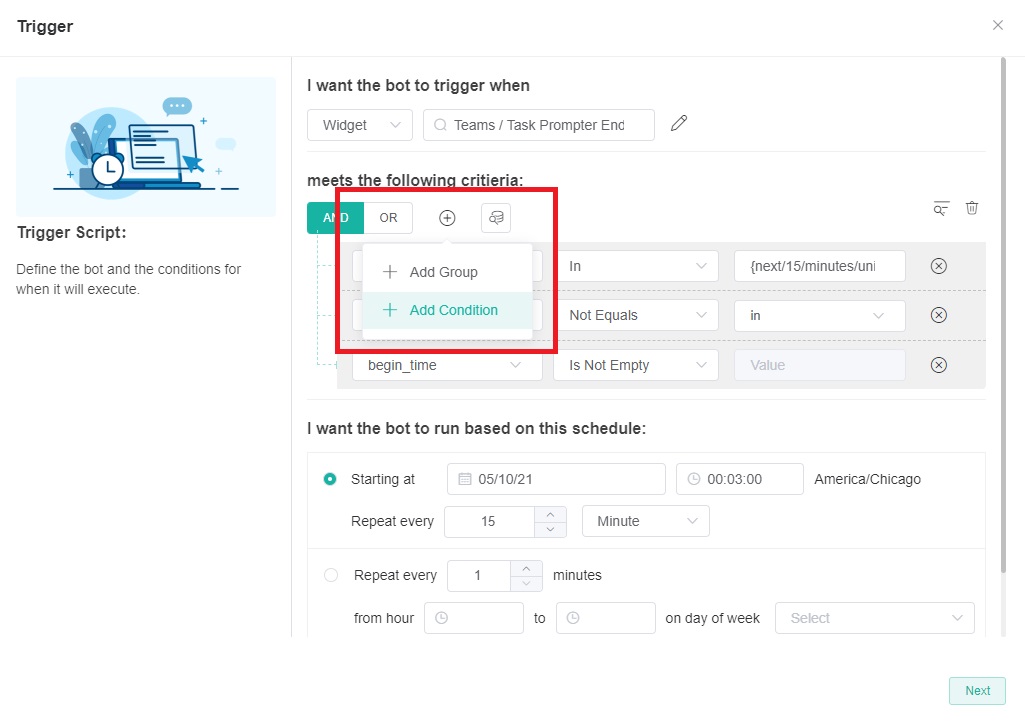Click the Next button
The height and width of the screenshot is (721, 1025).
pyautogui.click(x=977, y=691)
